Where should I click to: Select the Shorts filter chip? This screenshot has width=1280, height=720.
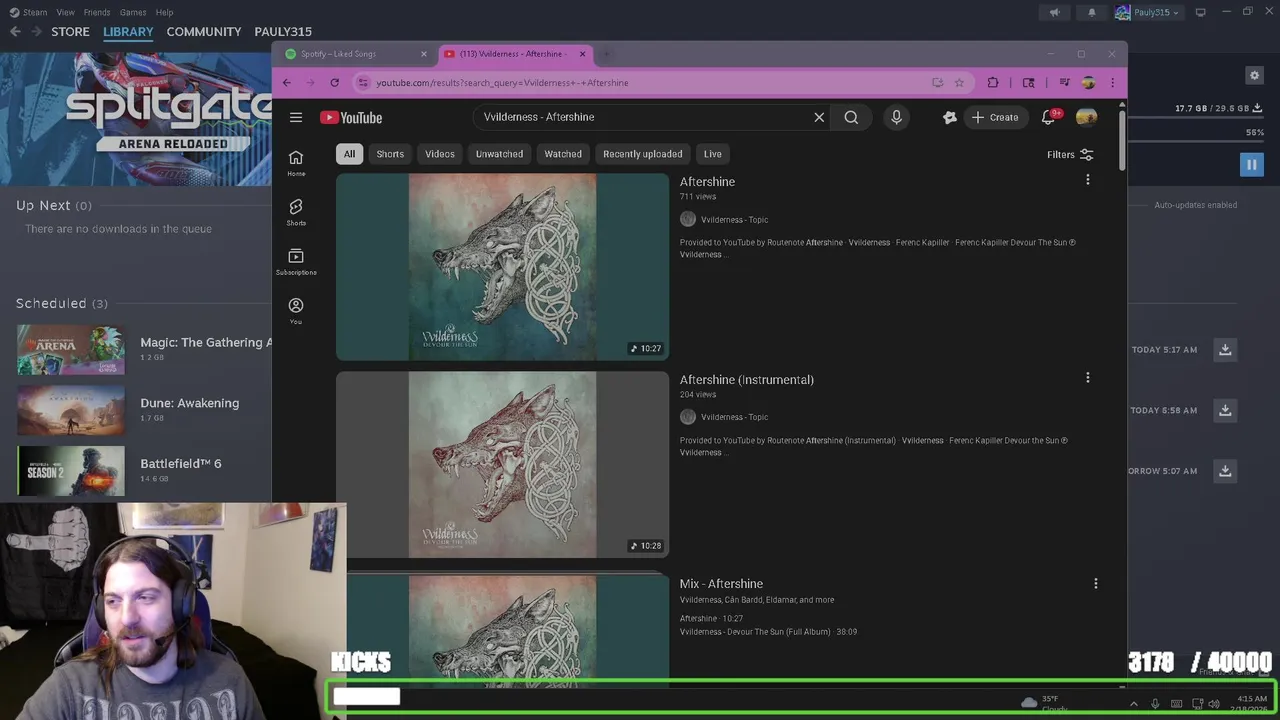pyautogui.click(x=390, y=154)
